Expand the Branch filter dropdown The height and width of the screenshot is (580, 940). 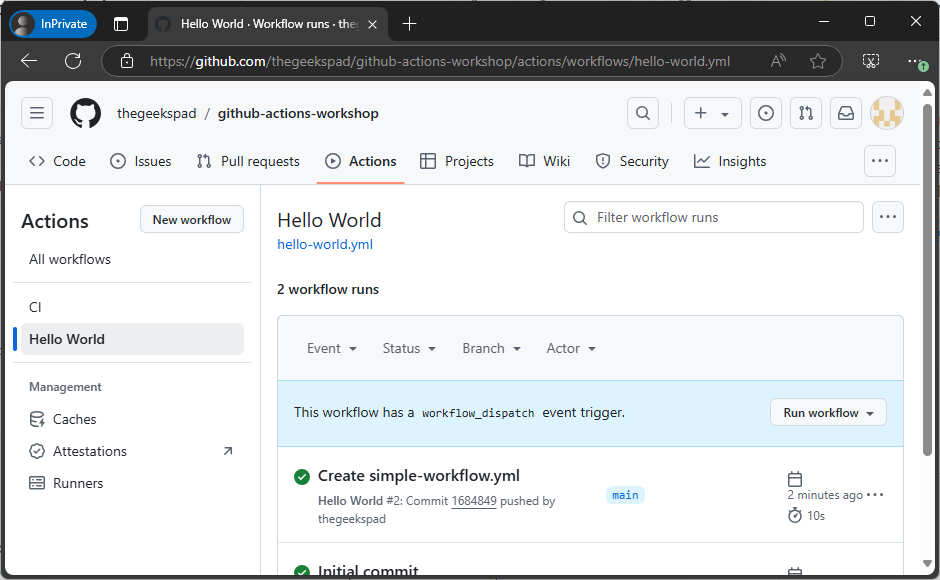(491, 348)
